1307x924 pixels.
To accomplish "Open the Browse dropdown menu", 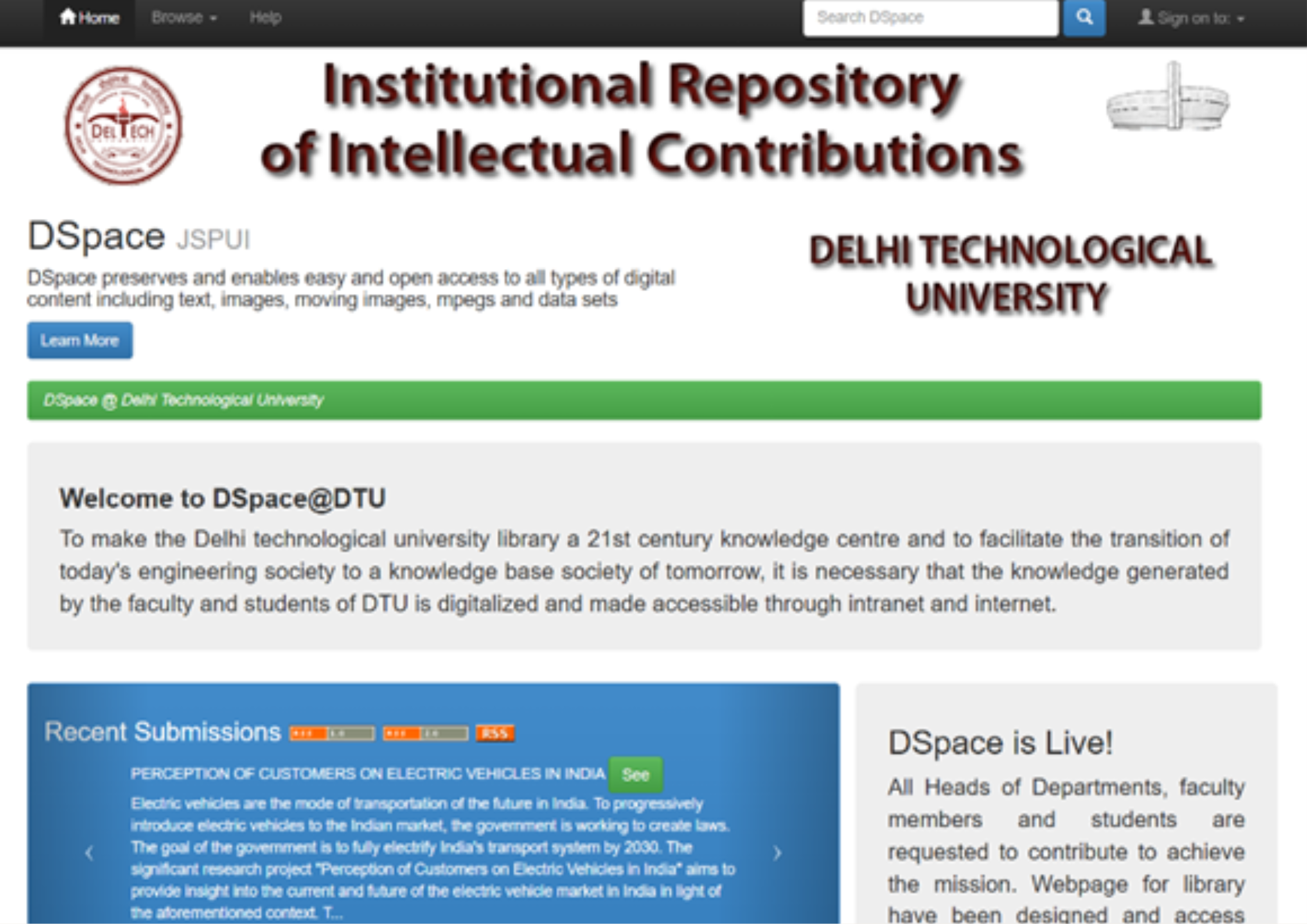I will click(184, 18).
